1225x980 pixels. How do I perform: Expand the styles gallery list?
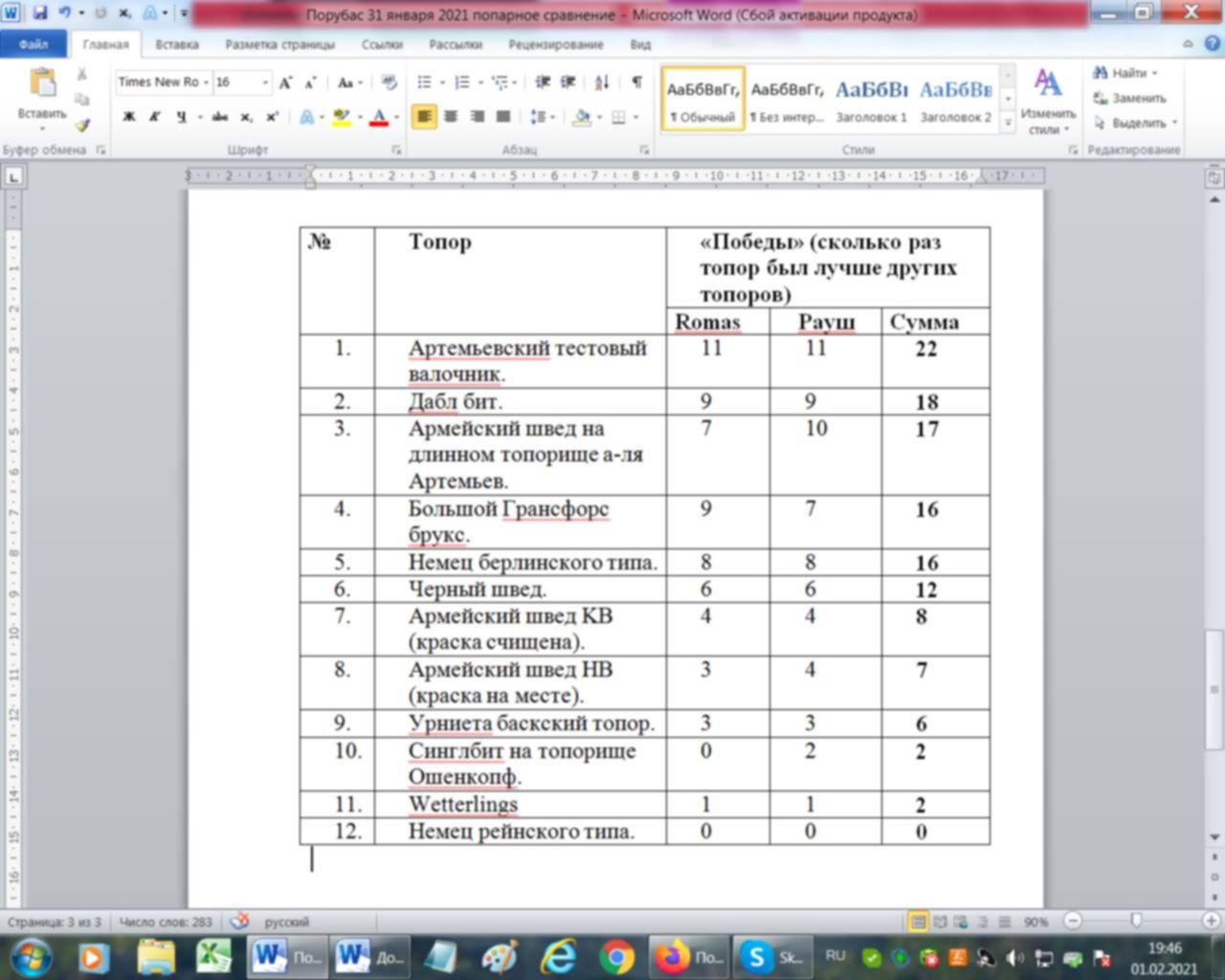(1008, 123)
